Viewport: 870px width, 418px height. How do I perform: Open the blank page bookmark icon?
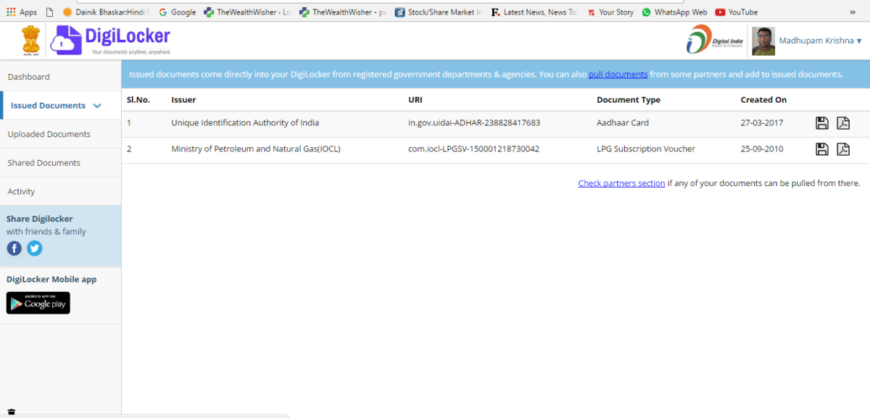pyautogui.click(x=49, y=12)
